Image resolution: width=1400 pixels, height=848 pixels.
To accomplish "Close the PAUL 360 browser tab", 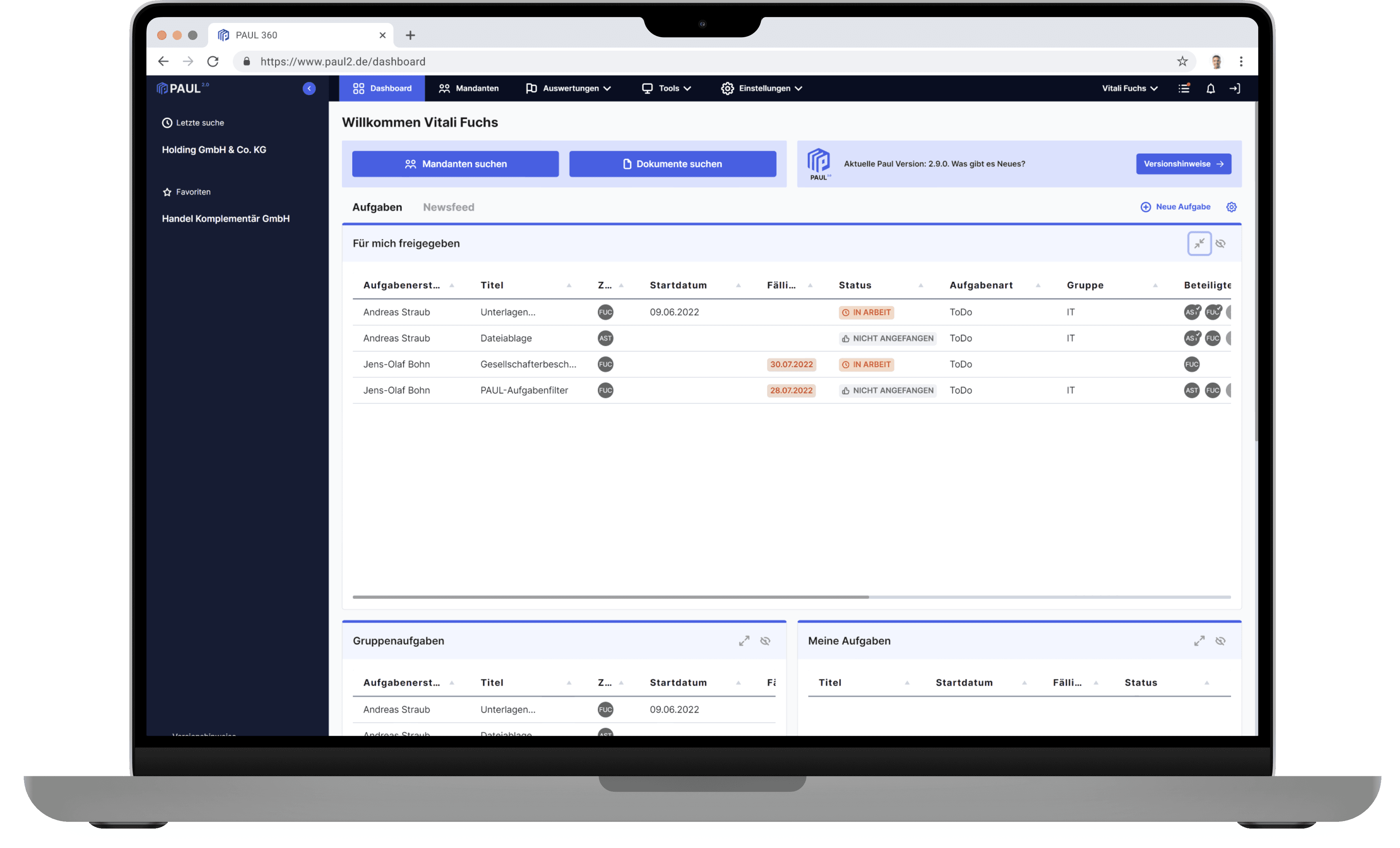I will 382,35.
